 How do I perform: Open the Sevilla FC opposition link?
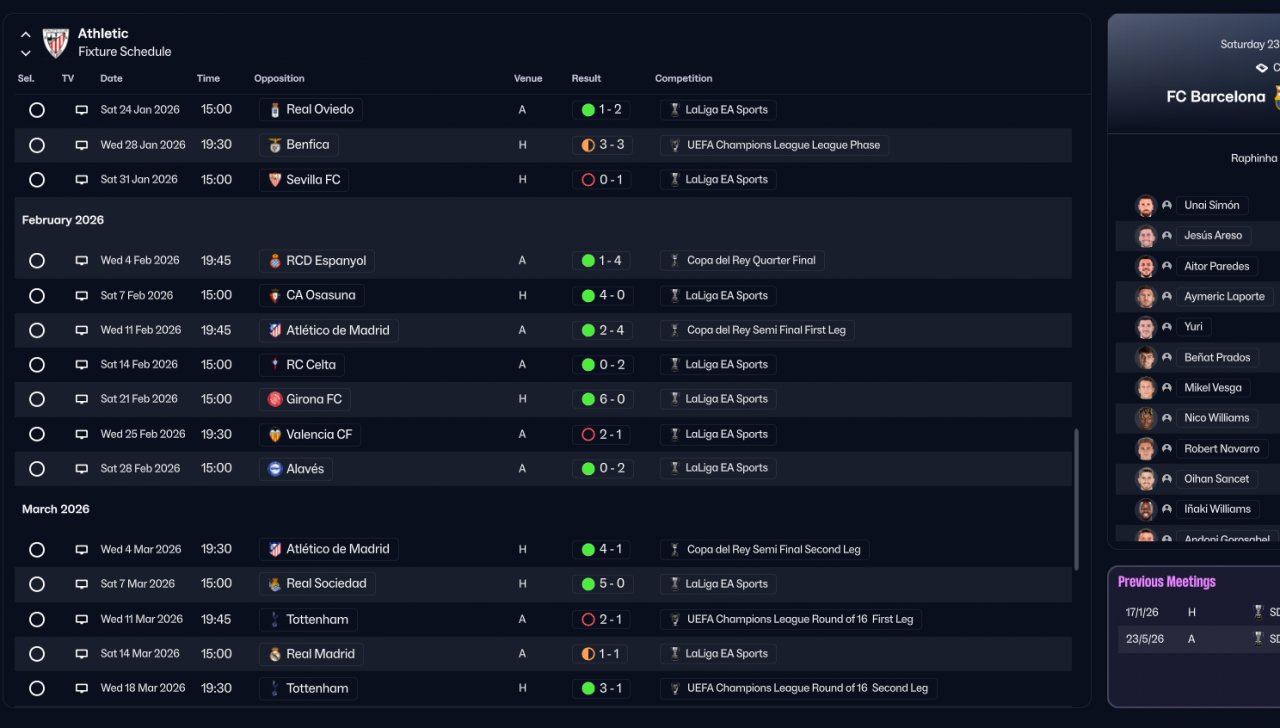313,180
